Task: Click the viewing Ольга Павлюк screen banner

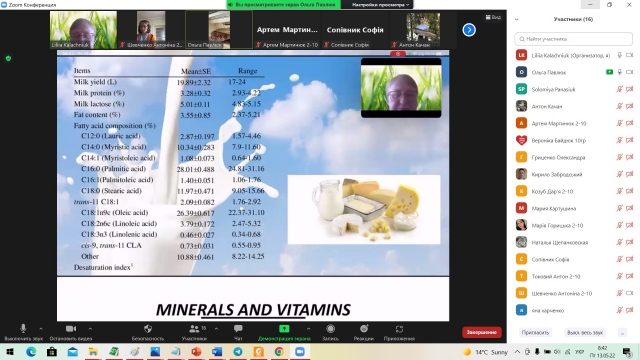Action: coord(284,4)
